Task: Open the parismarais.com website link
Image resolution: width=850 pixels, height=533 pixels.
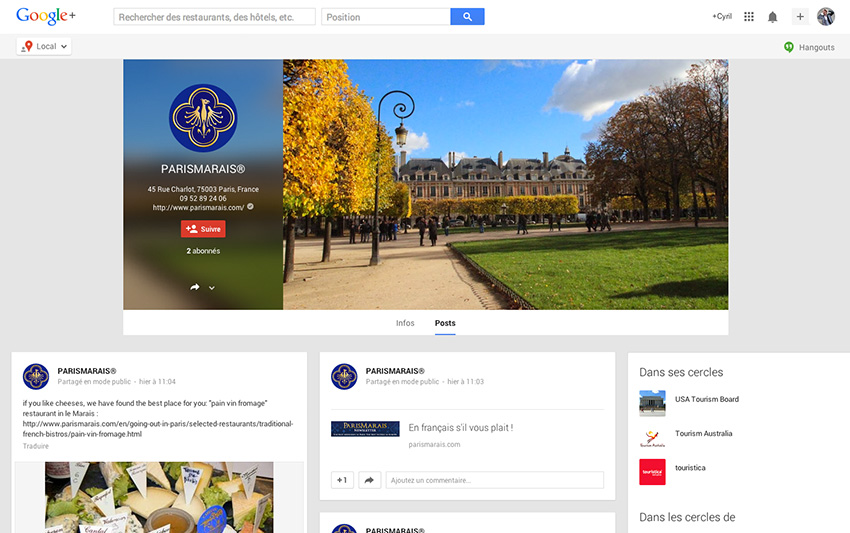Action: coord(198,207)
